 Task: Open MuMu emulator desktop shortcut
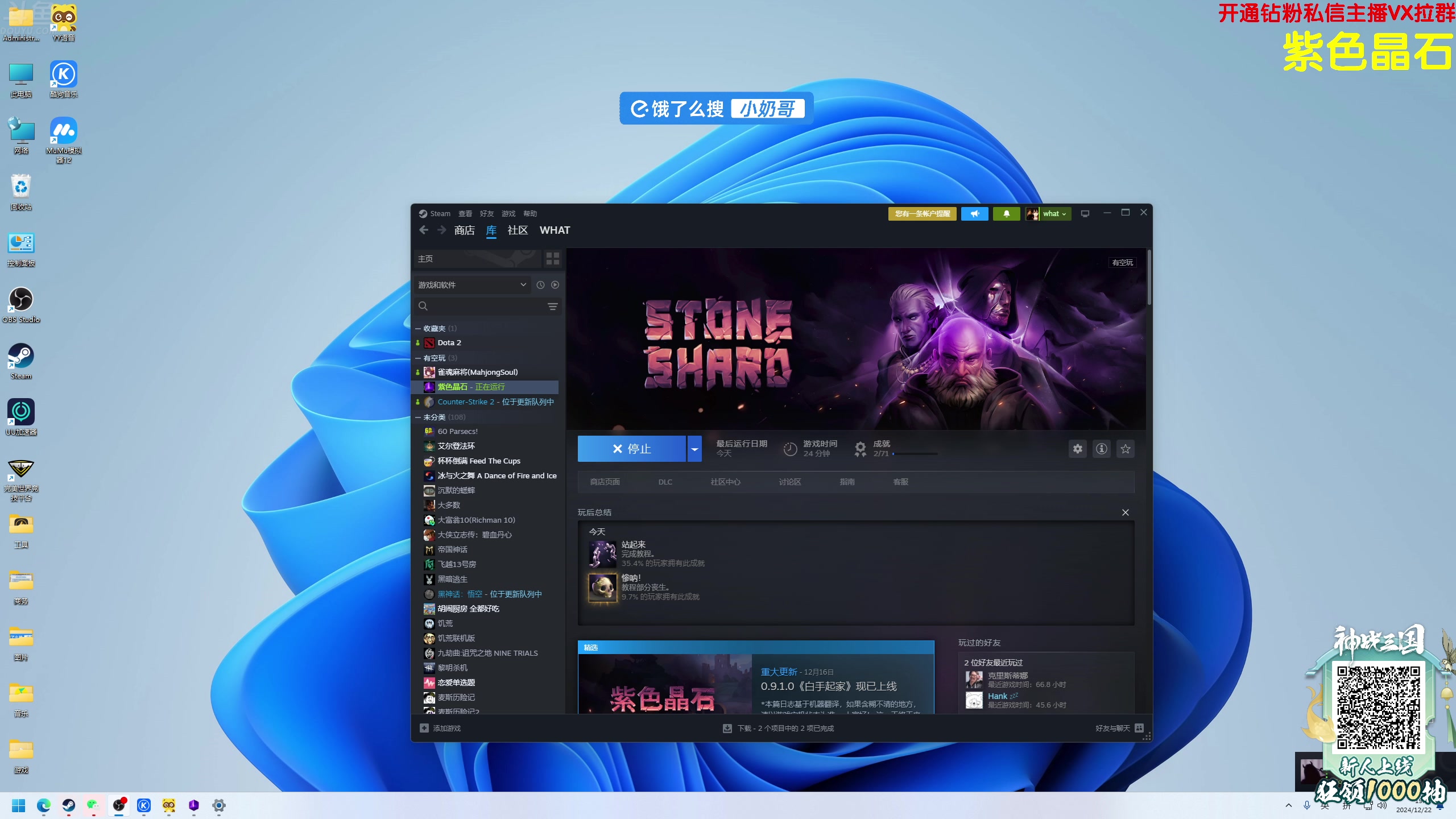[x=64, y=140]
